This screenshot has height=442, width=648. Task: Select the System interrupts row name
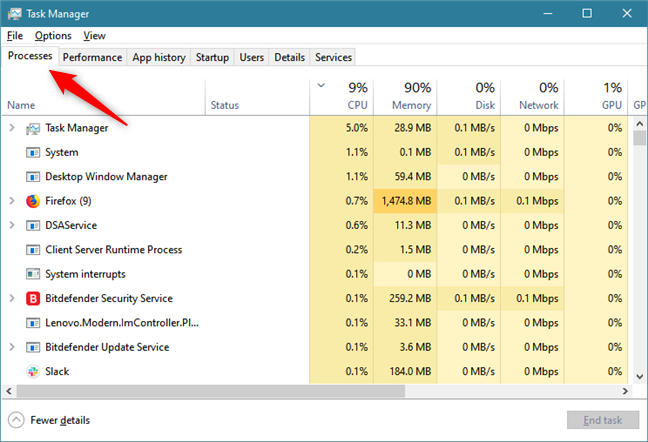[x=85, y=274]
